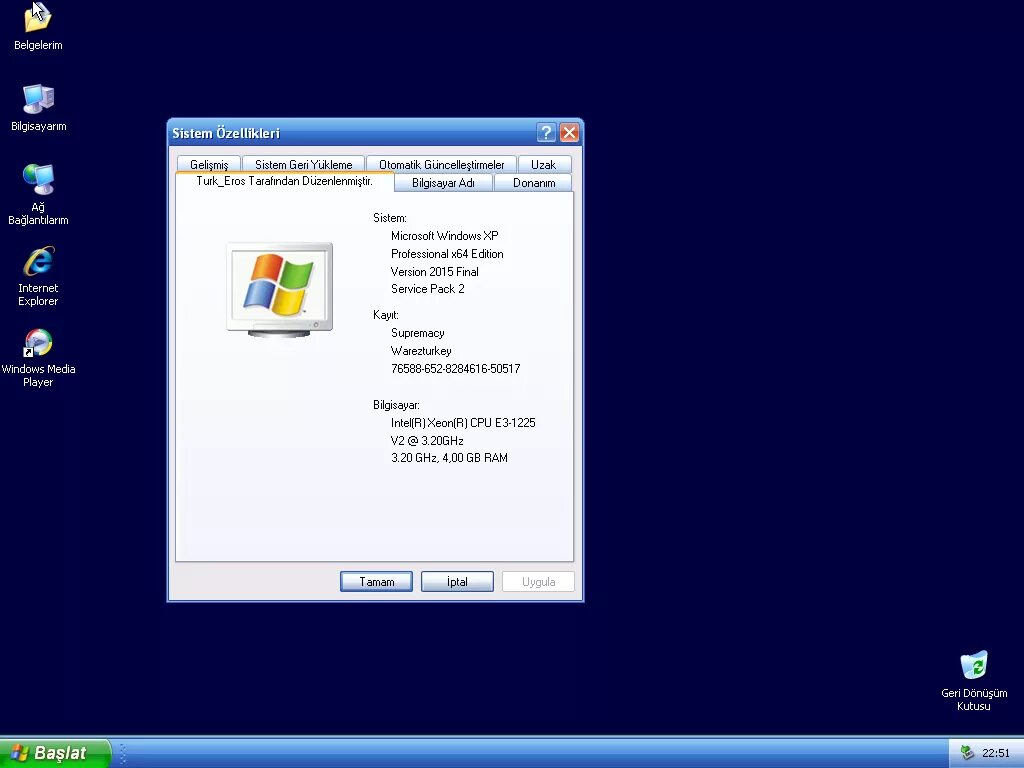This screenshot has width=1024, height=768.
Task: Click the Warezturkey registration text
Action: point(421,351)
